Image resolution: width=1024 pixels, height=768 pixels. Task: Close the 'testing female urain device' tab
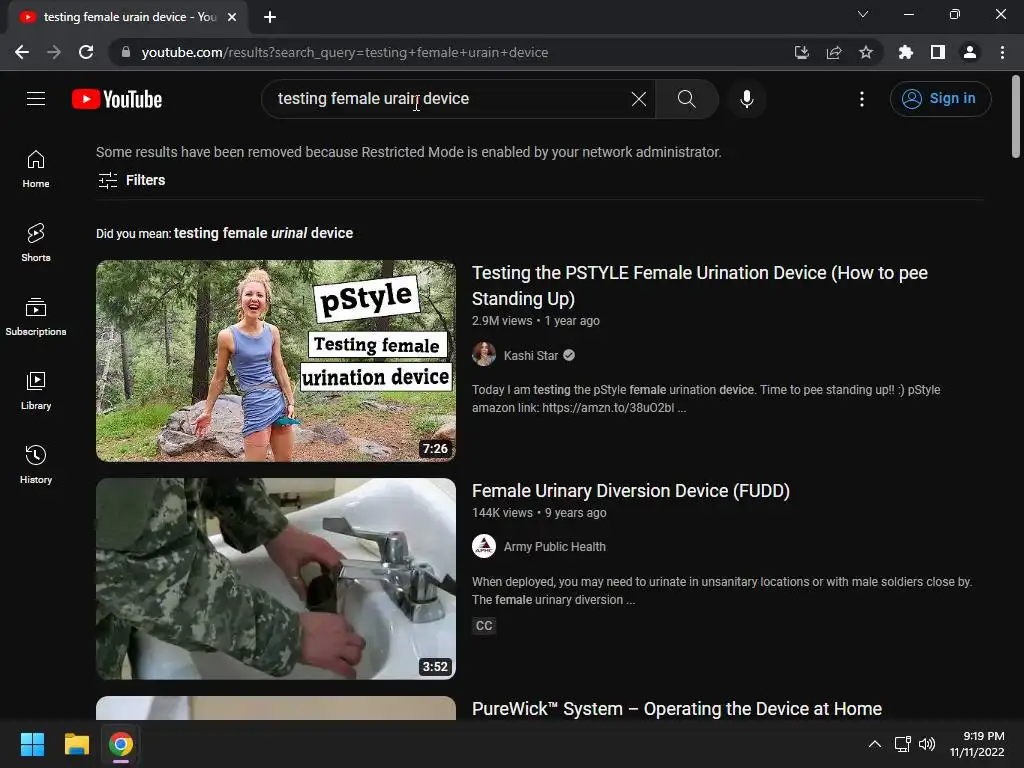(x=231, y=17)
